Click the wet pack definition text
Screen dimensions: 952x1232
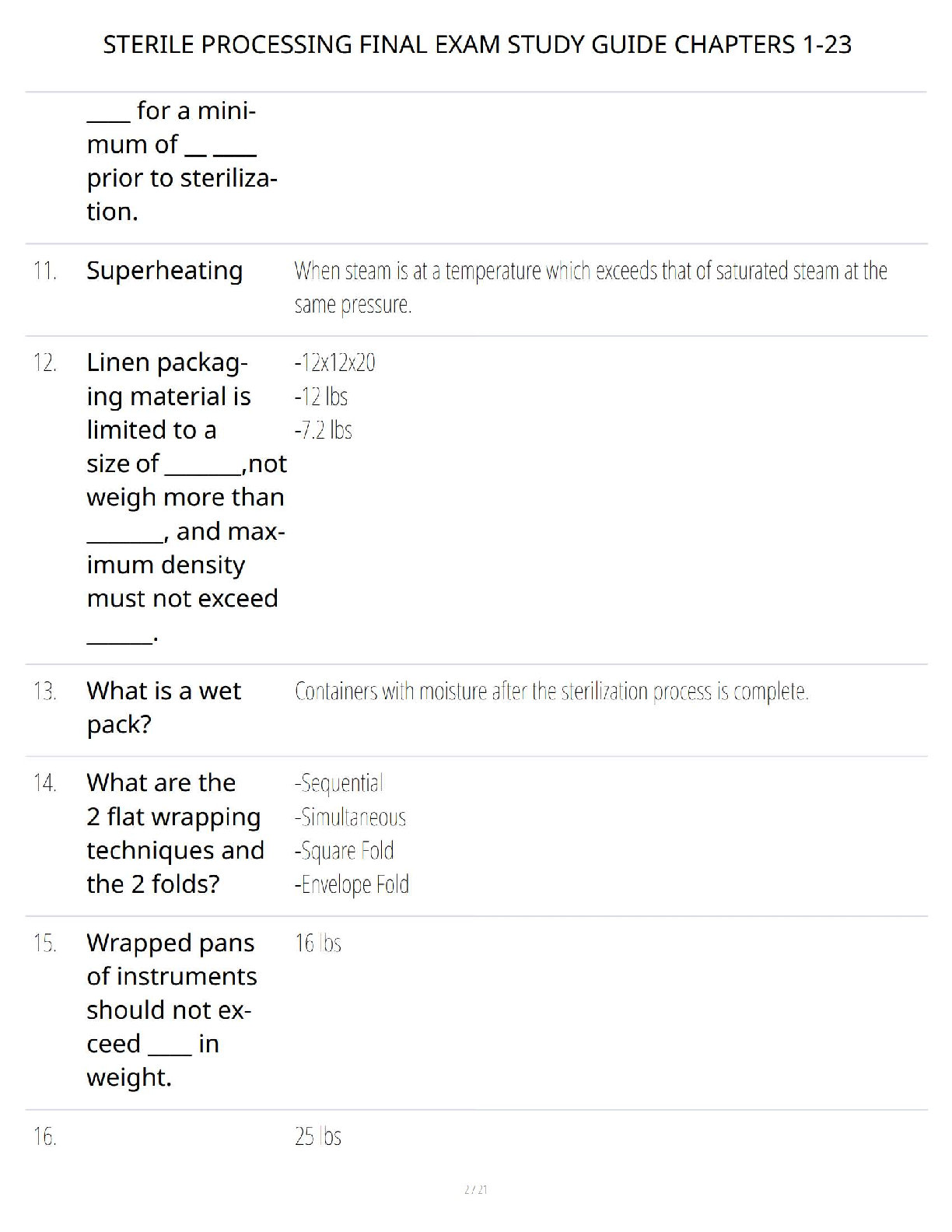pos(551,691)
